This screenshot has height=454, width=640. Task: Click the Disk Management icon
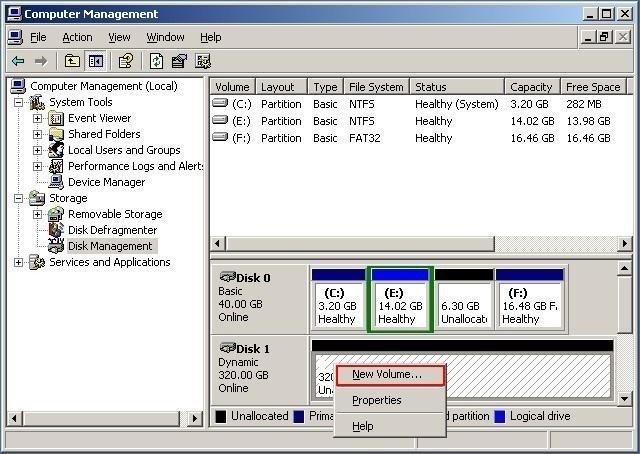pyautogui.click(x=56, y=246)
